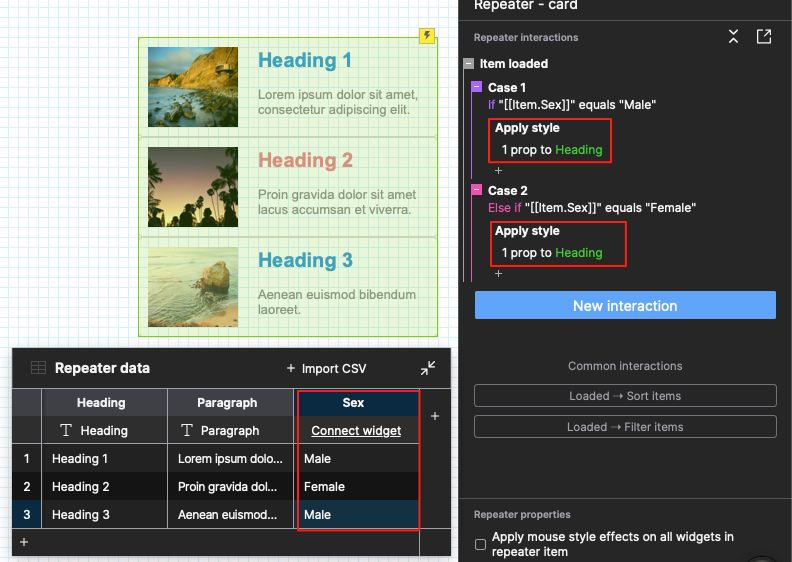Click the New interaction button
792x562 pixels.
tap(625, 306)
